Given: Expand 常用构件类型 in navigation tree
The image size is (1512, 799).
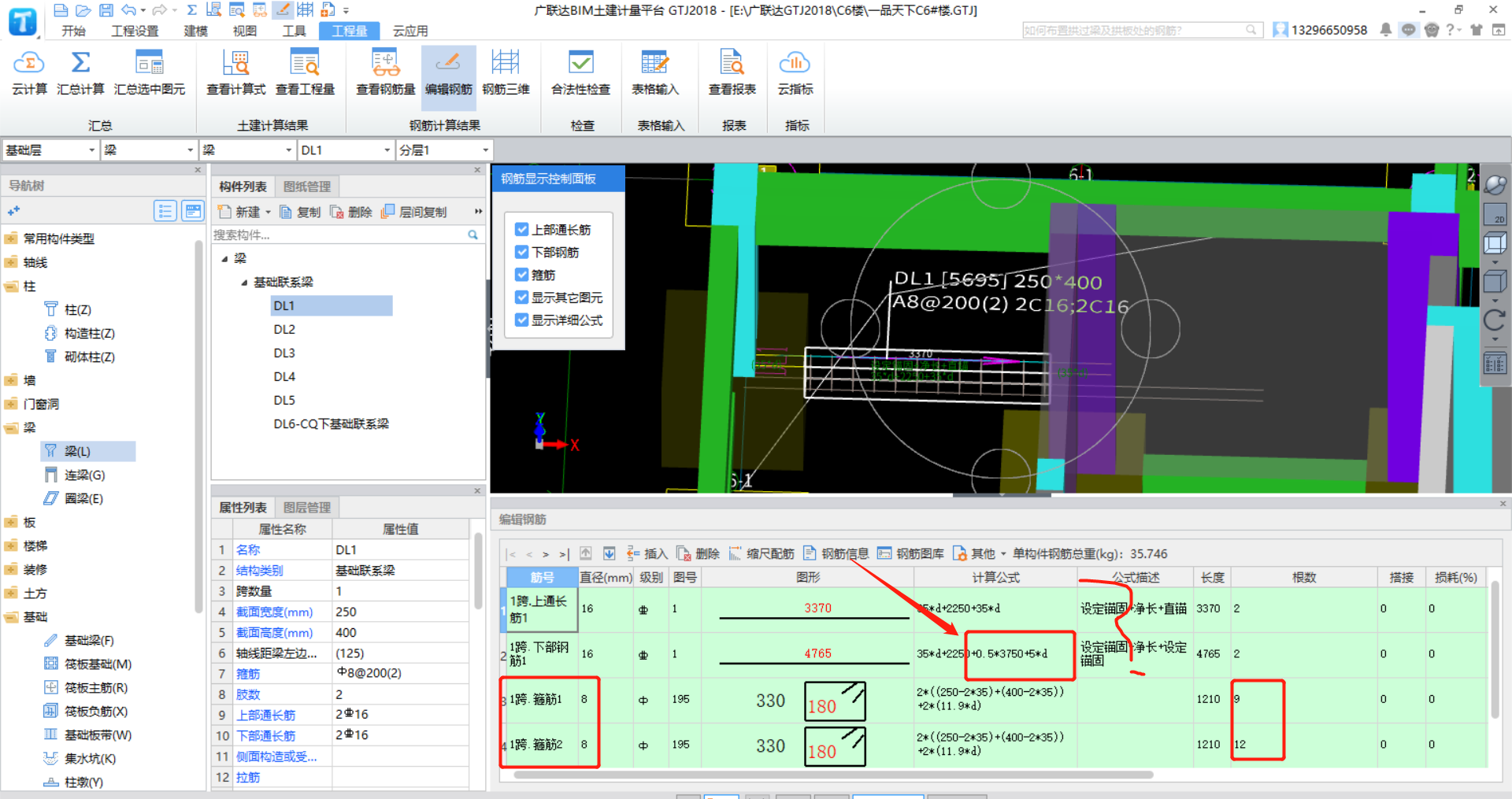Looking at the screenshot, I should tap(11, 239).
